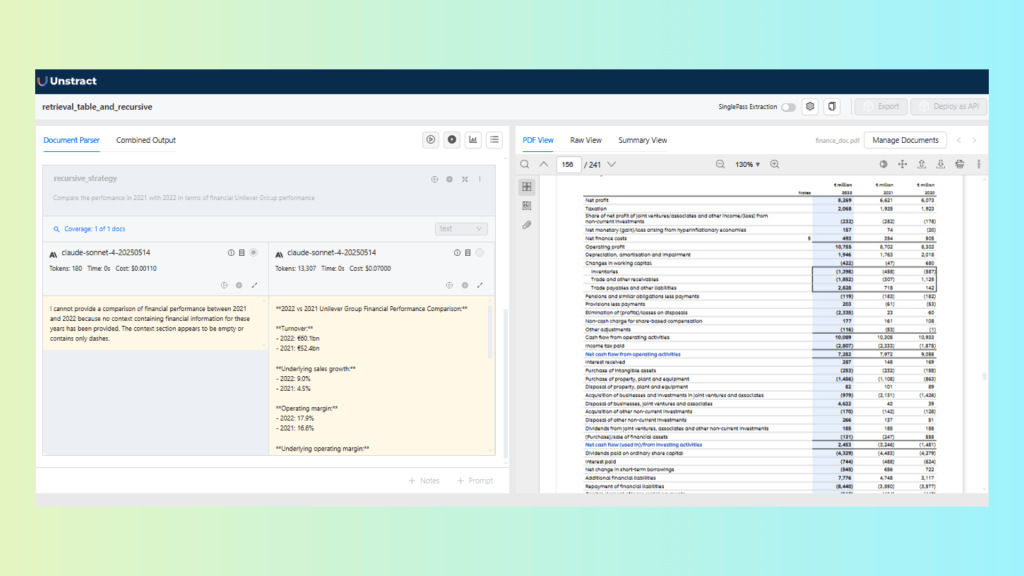The image size is (1024, 576).
Task: Switch to the Combined Output tab
Action: pos(146,140)
